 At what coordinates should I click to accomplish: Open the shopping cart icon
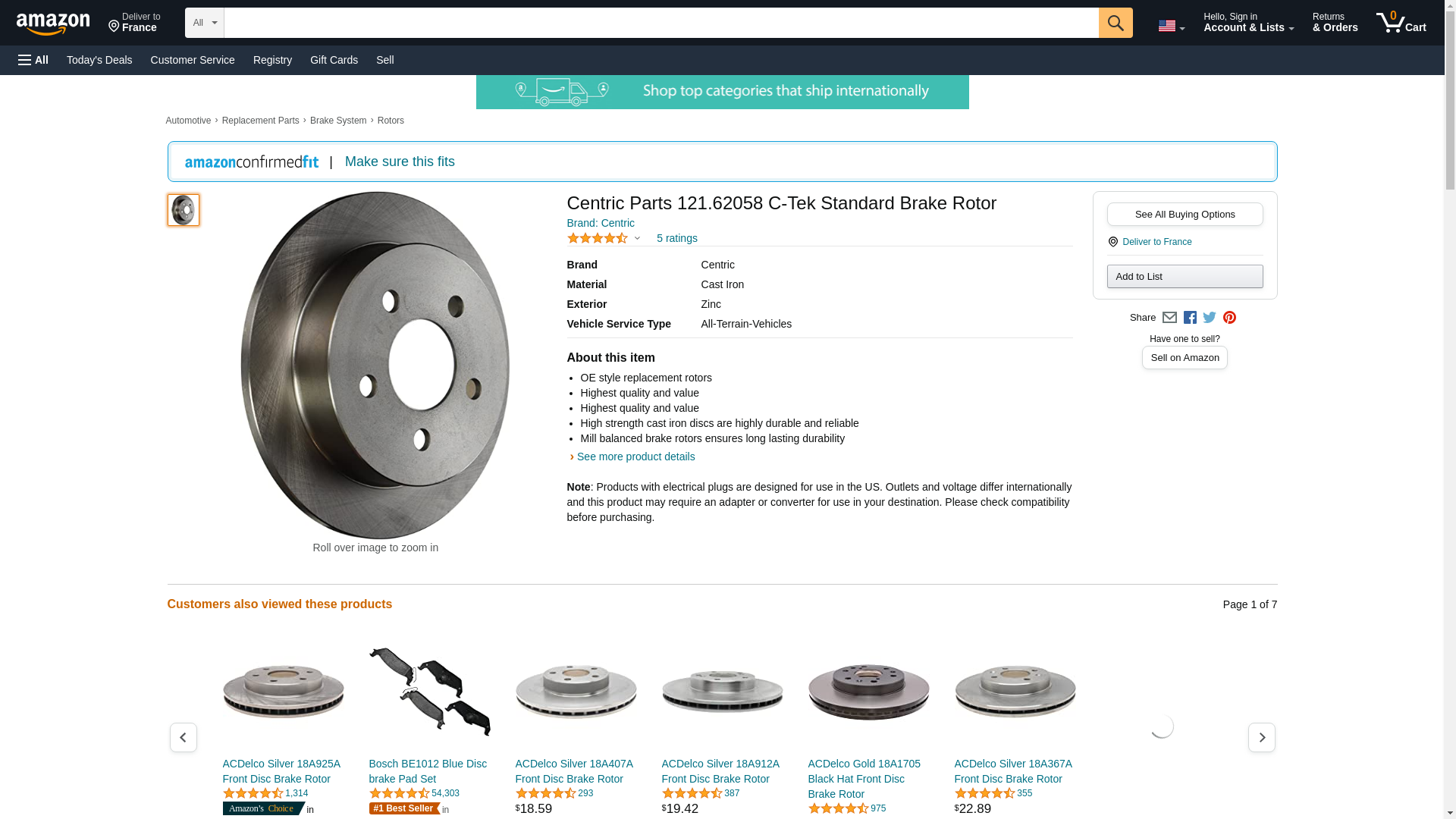(x=1401, y=23)
